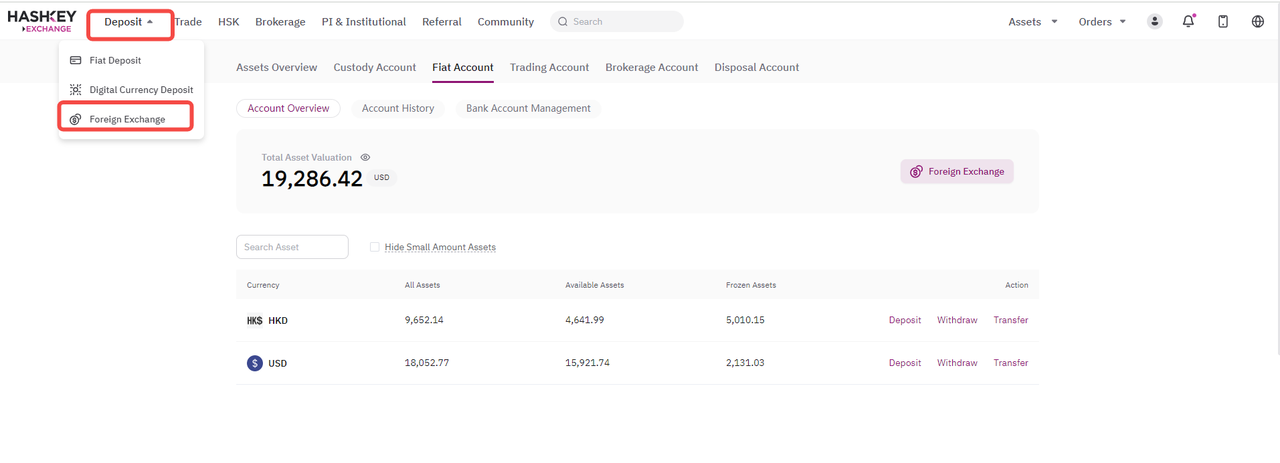This screenshot has width=1280, height=463.
Task: Select the Fiat Account tab
Action: tap(463, 67)
